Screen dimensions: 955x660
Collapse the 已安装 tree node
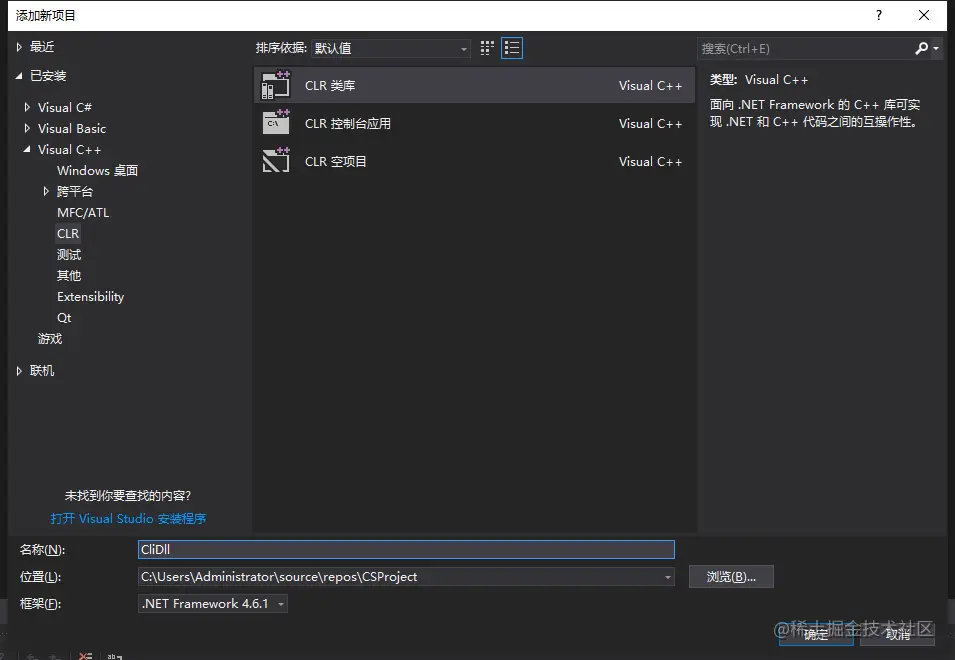tap(19, 75)
